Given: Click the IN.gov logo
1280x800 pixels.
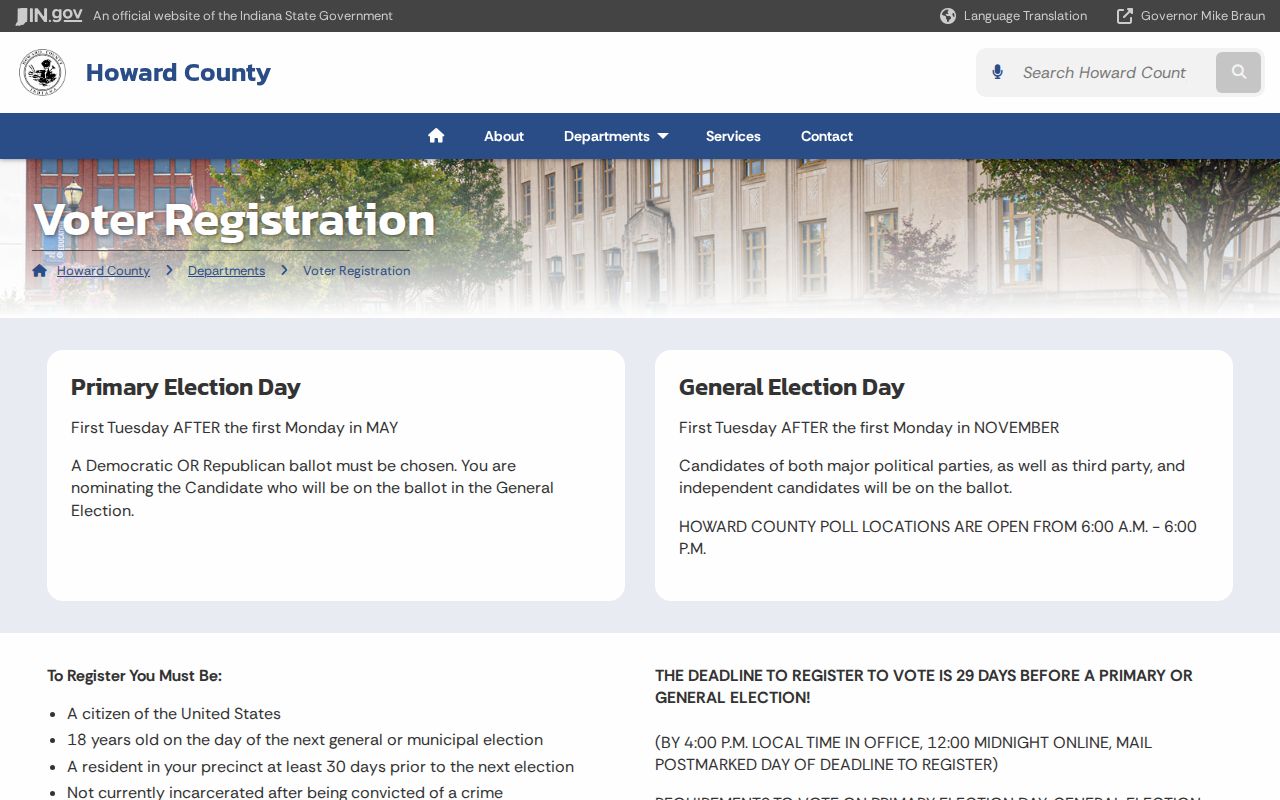Looking at the screenshot, I should tap(49, 15).
